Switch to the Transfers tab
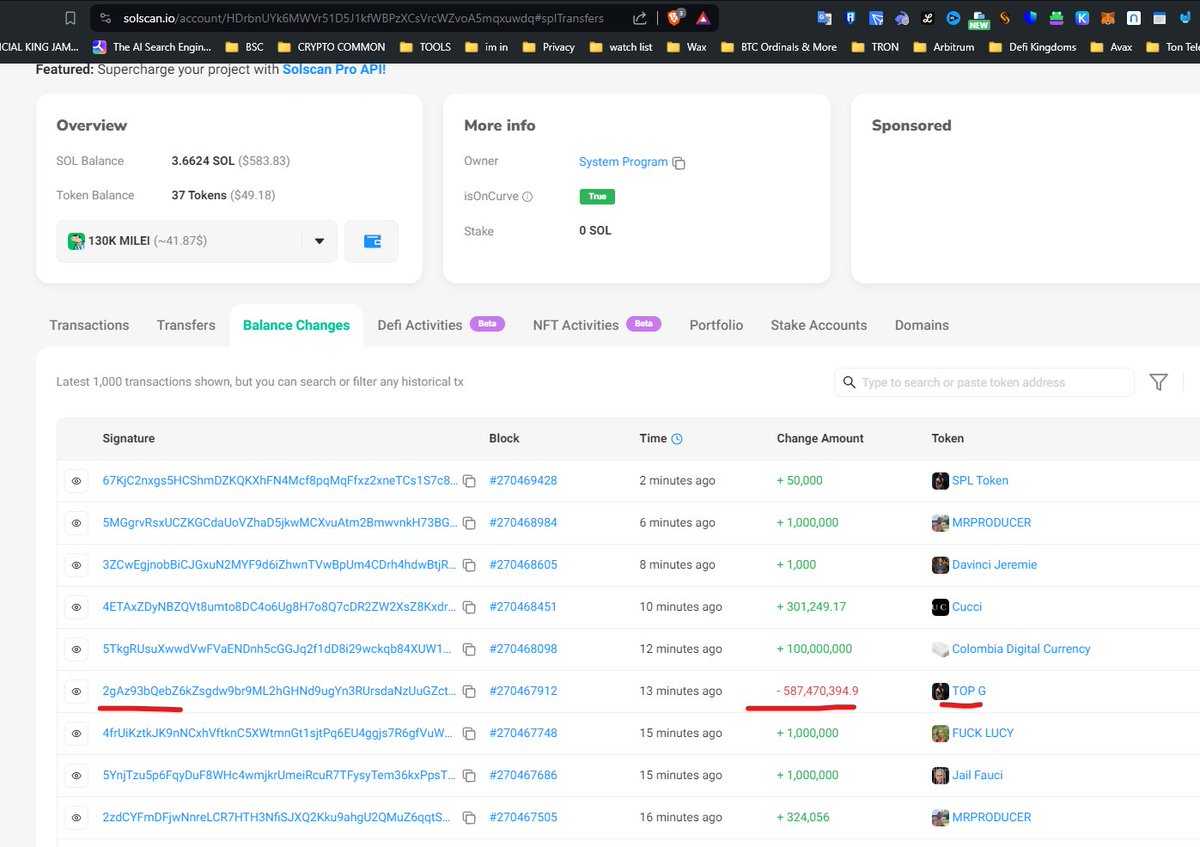This screenshot has width=1200, height=847. click(x=186, y=325)
